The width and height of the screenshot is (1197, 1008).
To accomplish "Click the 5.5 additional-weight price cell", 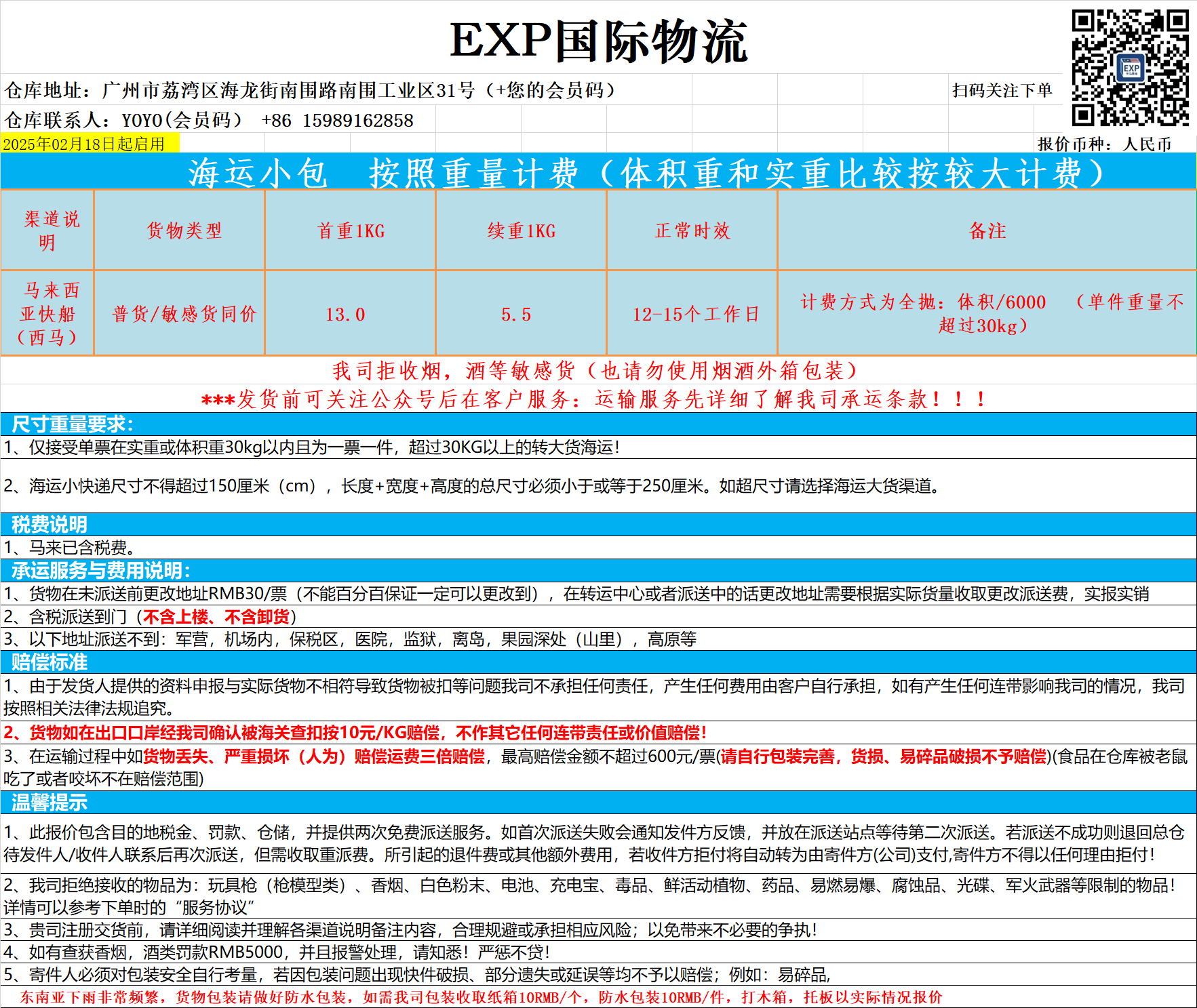I will tap(522, 313).
